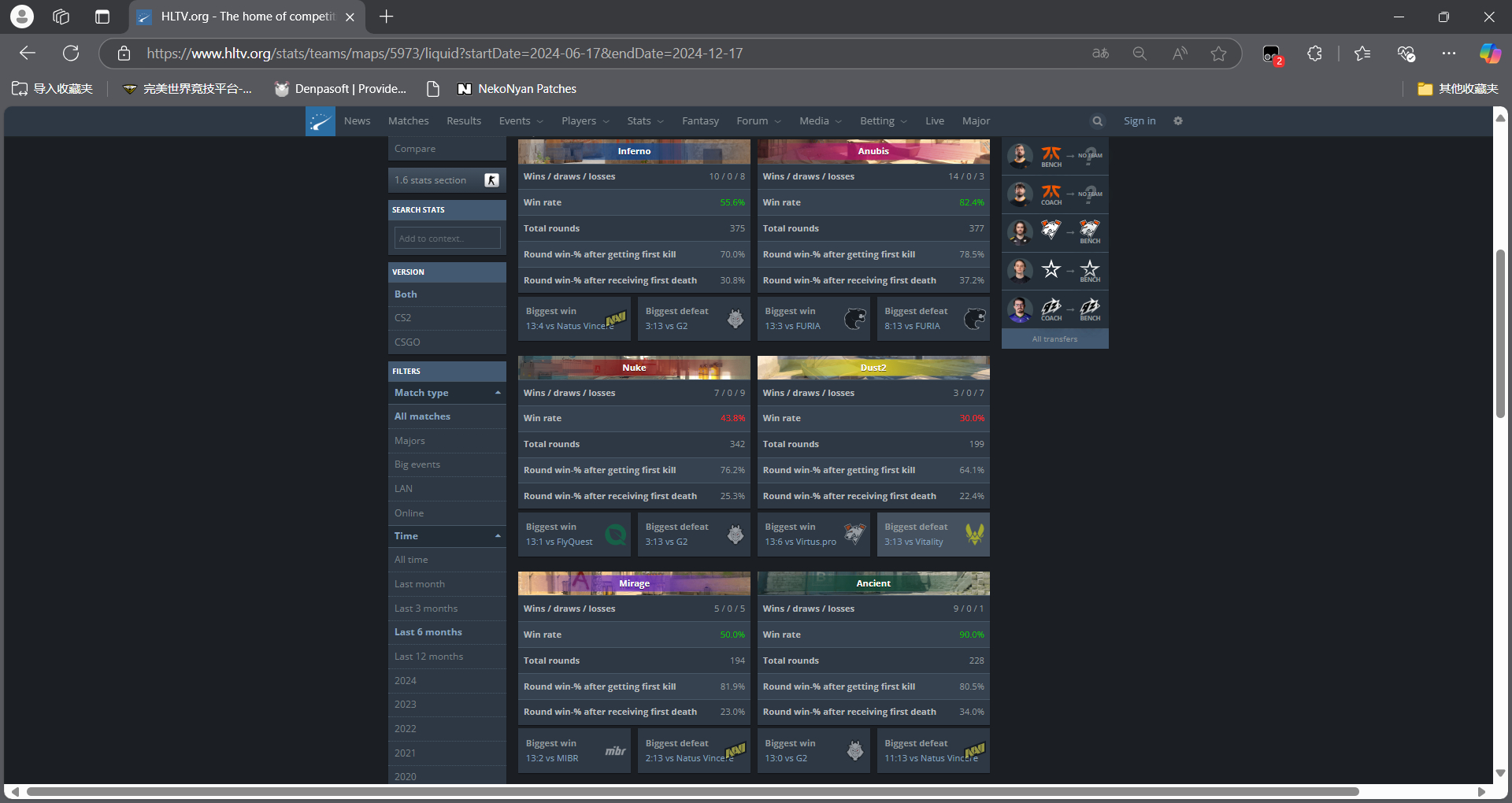
Task: Open the browser profile avatar icon
Action: 22,17
